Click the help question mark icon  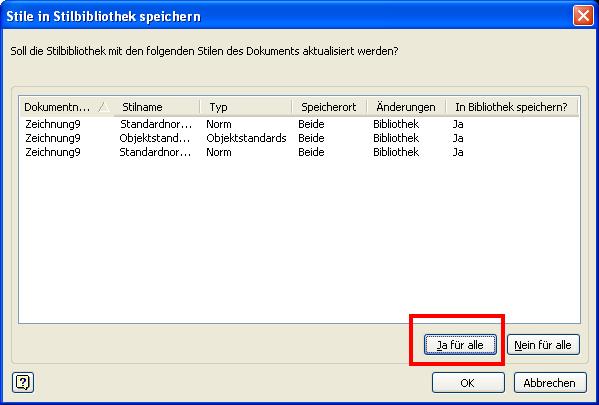click(x=23, y=382)
